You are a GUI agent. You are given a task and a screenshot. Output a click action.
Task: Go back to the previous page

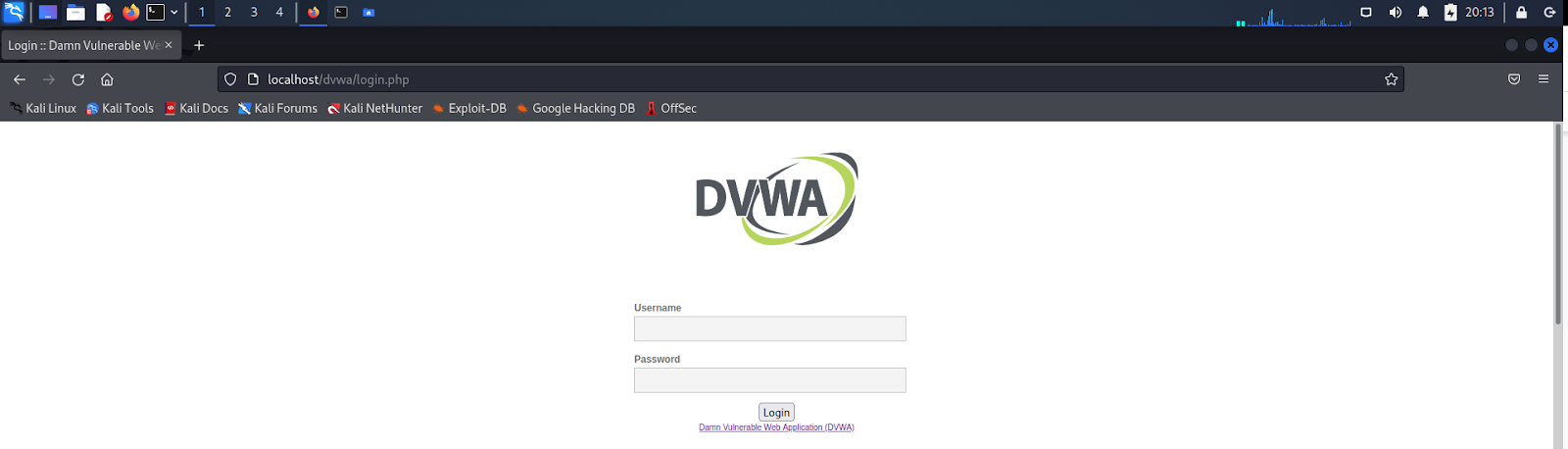(20, 79)
